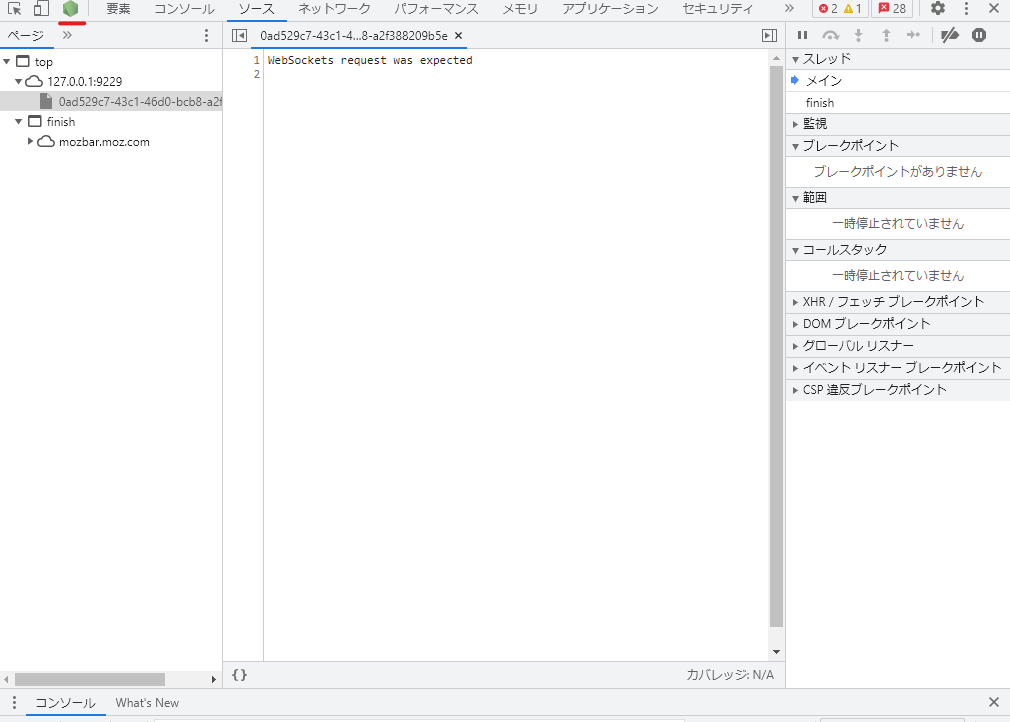Viewport: 1010px width, 722px height.
Task: Click the カバレッジ: N/A status text
Action: click(730, 675)
